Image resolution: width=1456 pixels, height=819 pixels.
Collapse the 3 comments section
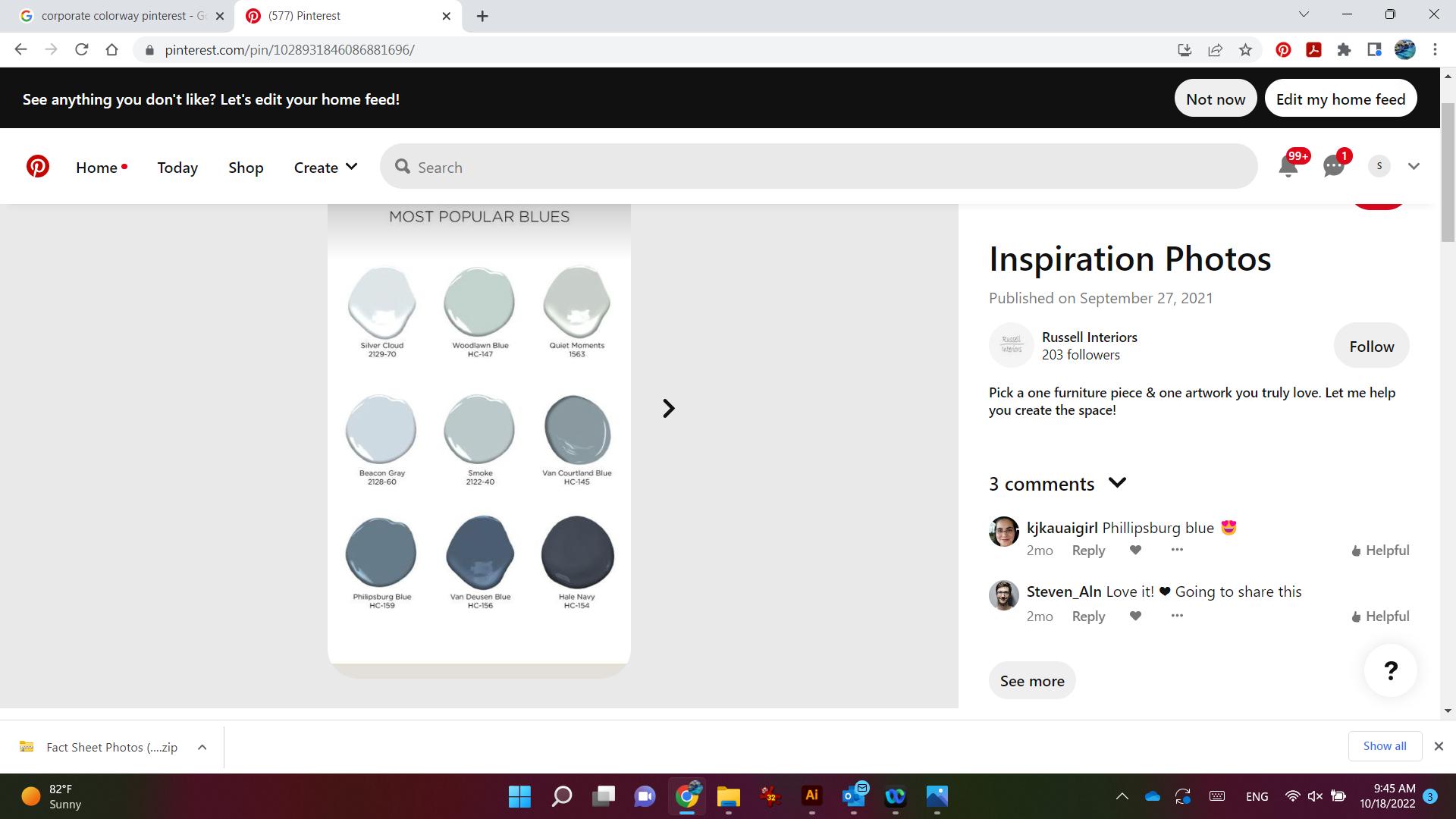pos(1117,482)
